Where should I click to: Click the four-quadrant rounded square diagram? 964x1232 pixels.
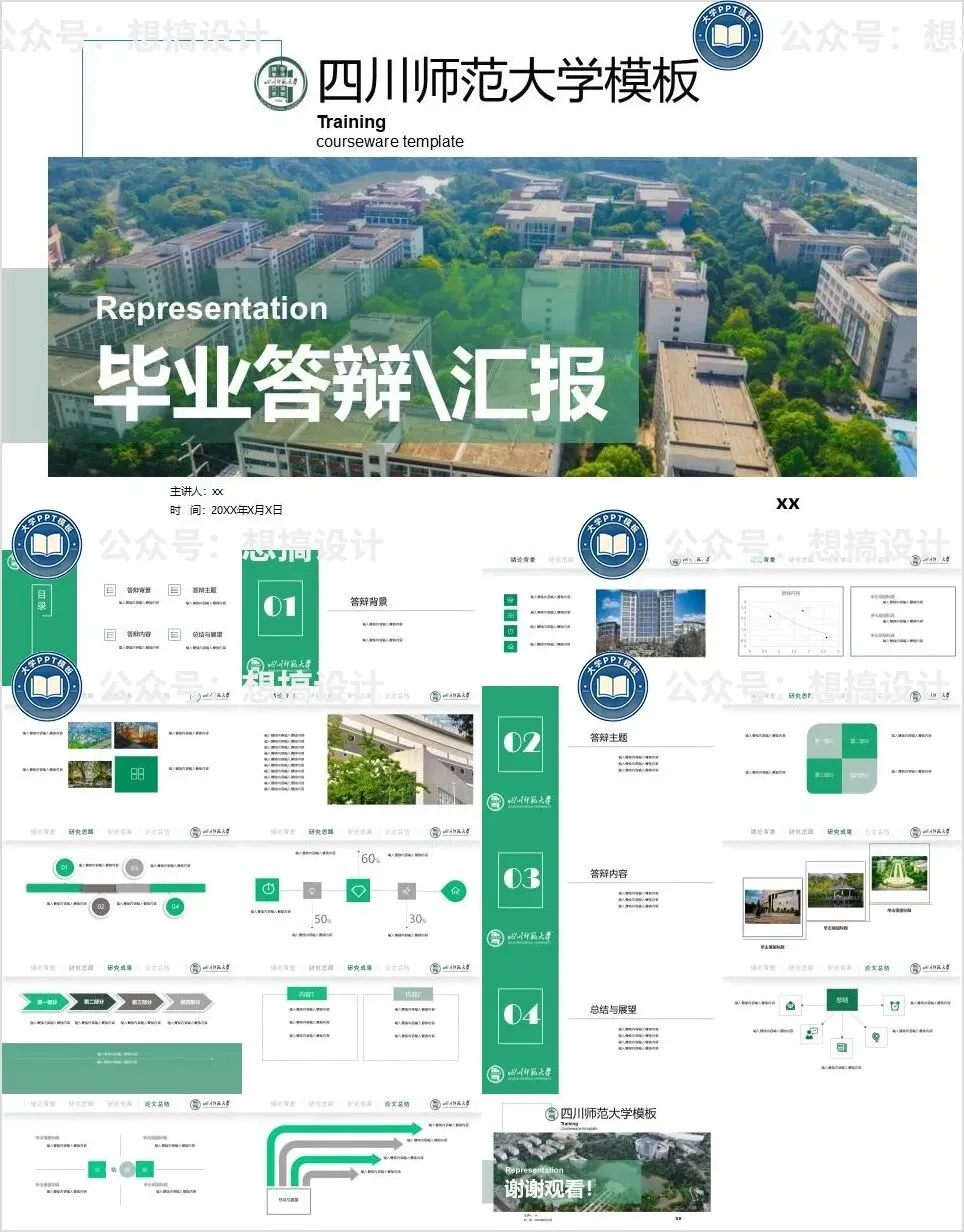(x=842, y=758)
